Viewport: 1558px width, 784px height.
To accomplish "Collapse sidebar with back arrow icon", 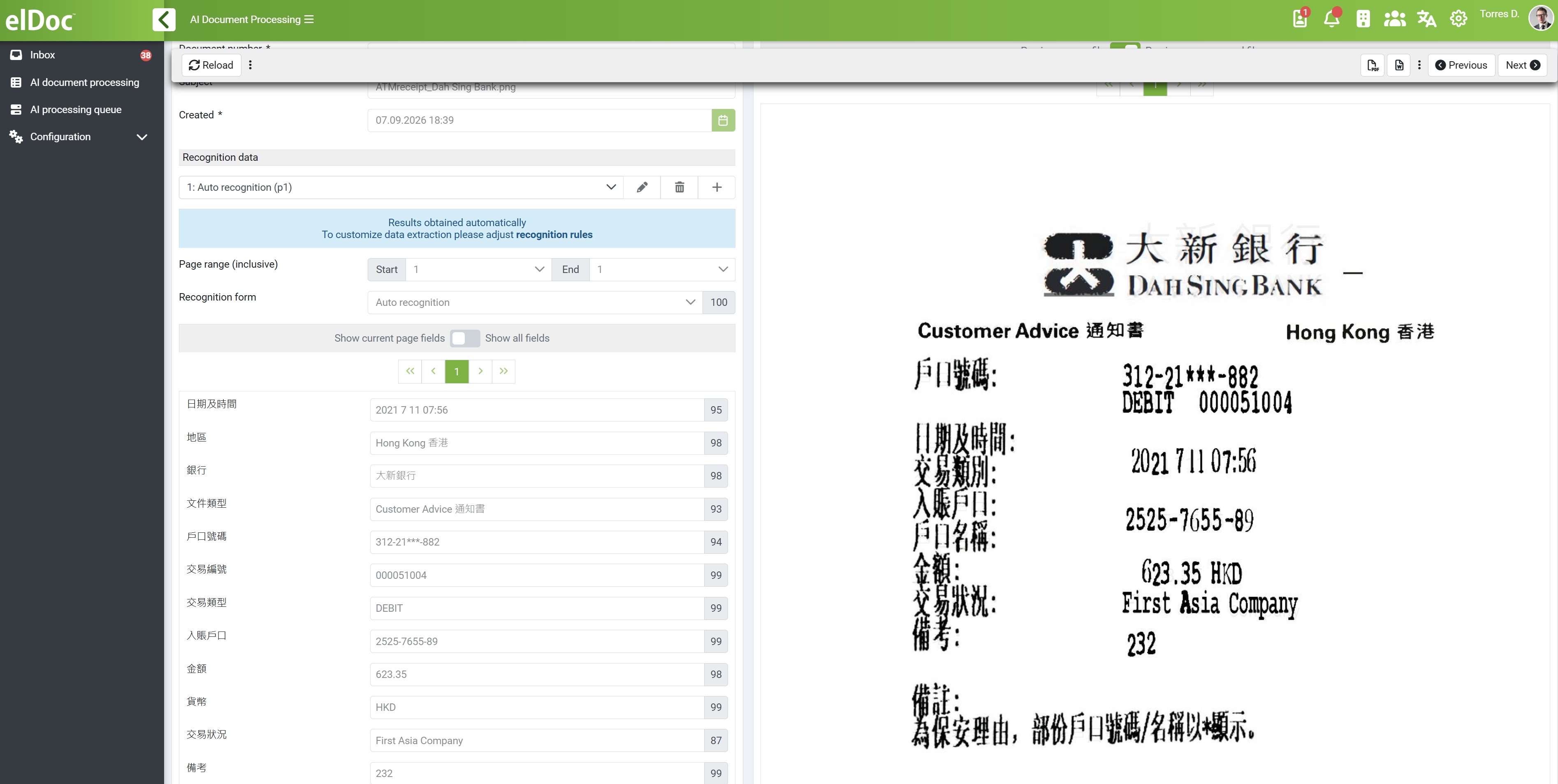I will pos(164,19).
